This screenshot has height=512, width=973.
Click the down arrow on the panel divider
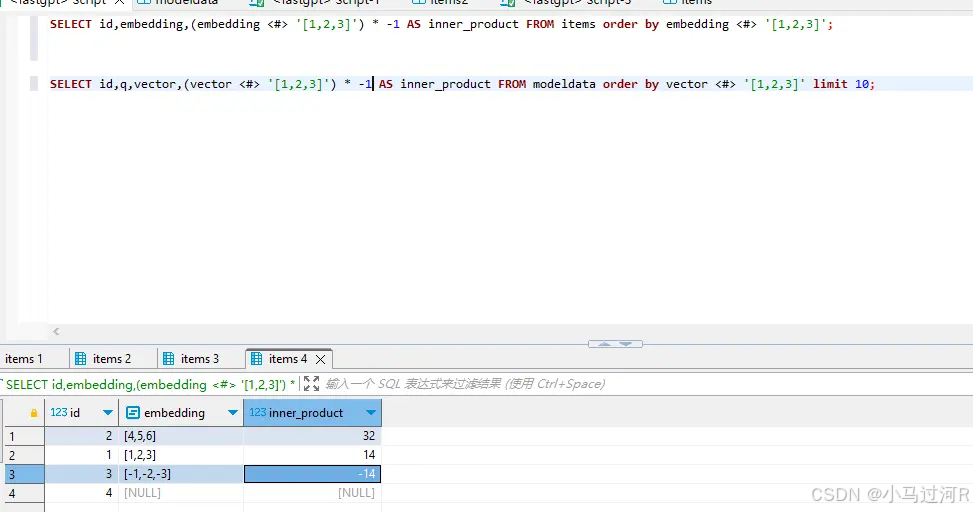click(626, 344)
